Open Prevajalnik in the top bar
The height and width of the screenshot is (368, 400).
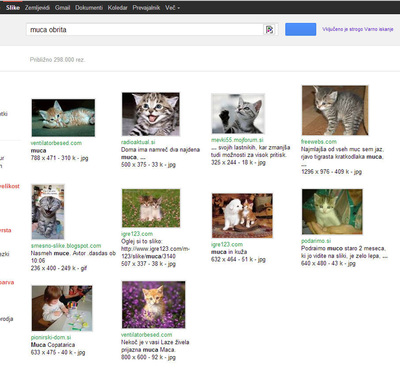[146, 7]
